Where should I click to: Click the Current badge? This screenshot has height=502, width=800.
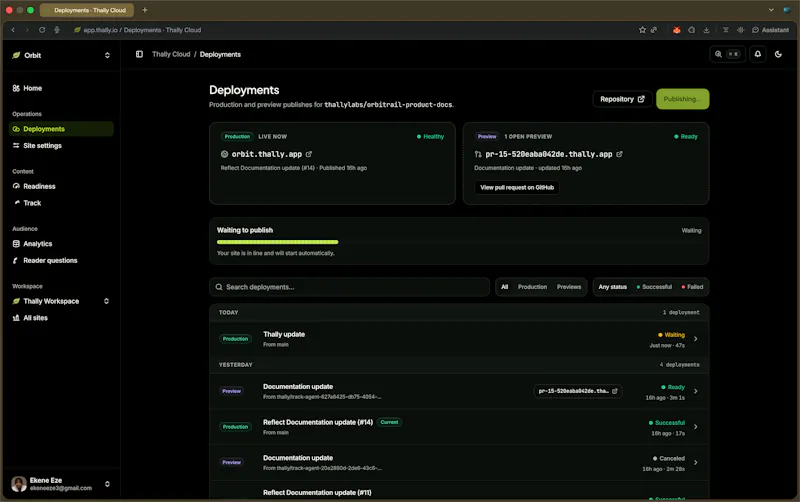(x=389, y=422)
